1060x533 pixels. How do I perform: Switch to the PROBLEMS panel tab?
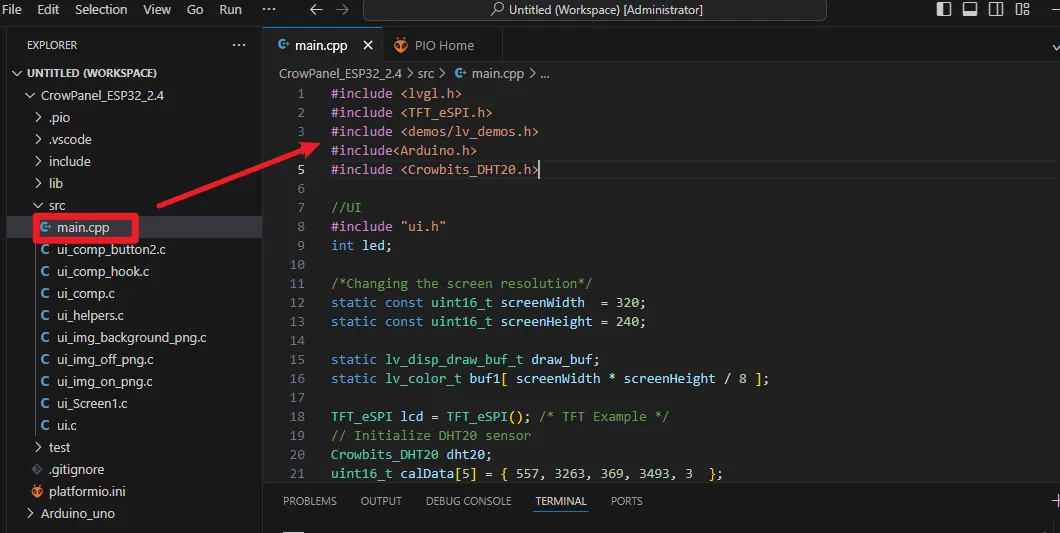[309, 501]
